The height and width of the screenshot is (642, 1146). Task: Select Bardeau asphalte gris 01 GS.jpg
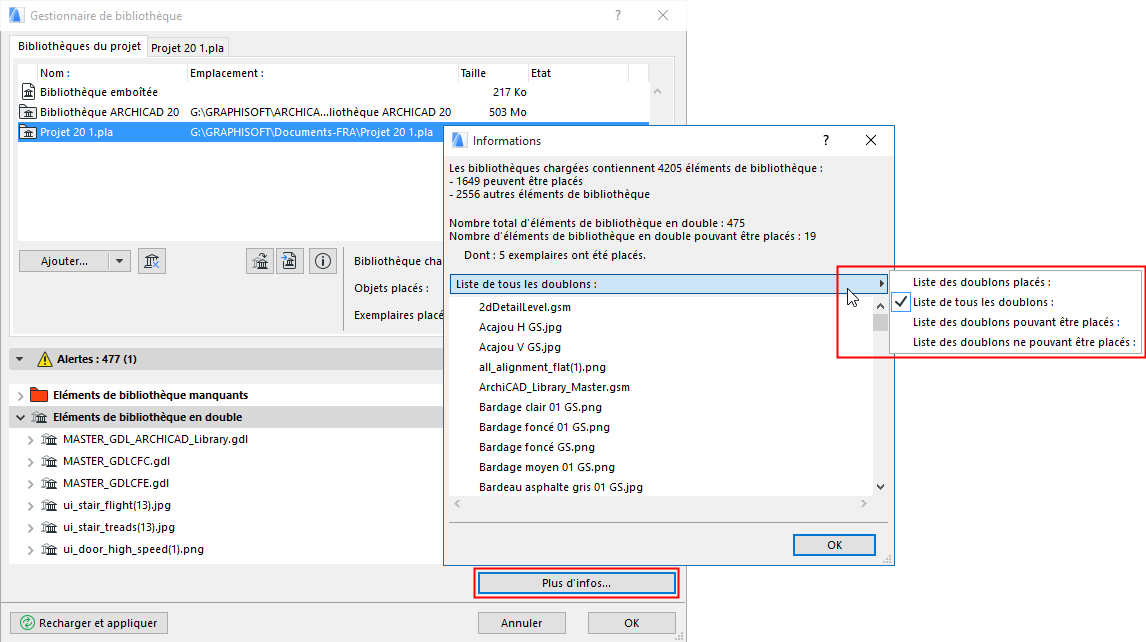click(561, 487)
